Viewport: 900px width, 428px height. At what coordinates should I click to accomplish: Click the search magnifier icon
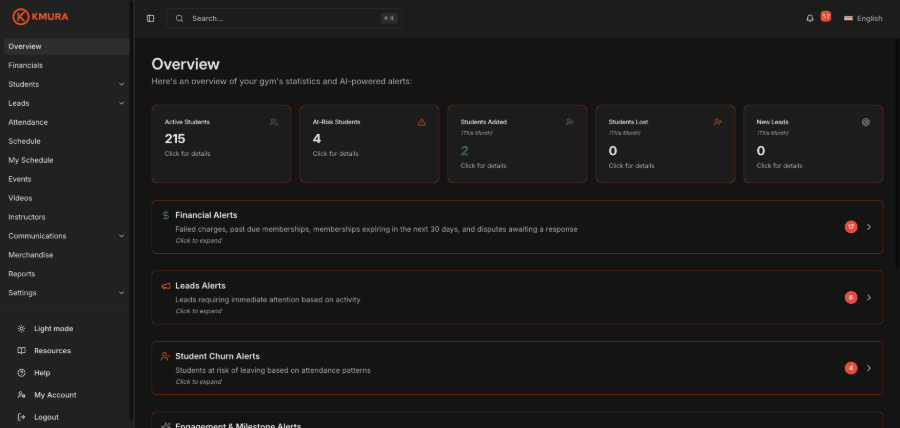point(180,18)
